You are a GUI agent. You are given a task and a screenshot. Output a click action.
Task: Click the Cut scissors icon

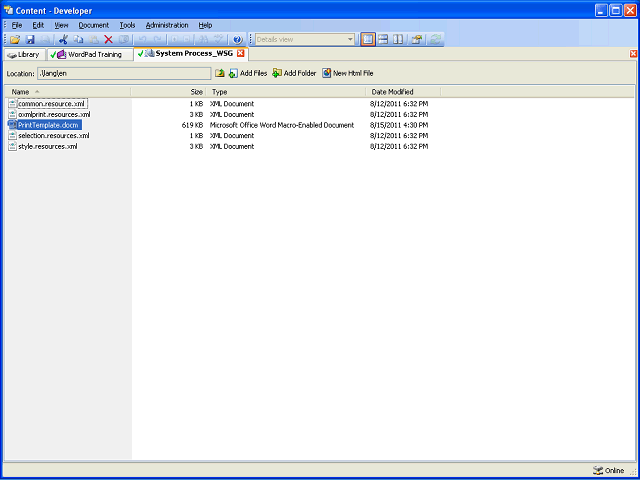coord(63,40)
